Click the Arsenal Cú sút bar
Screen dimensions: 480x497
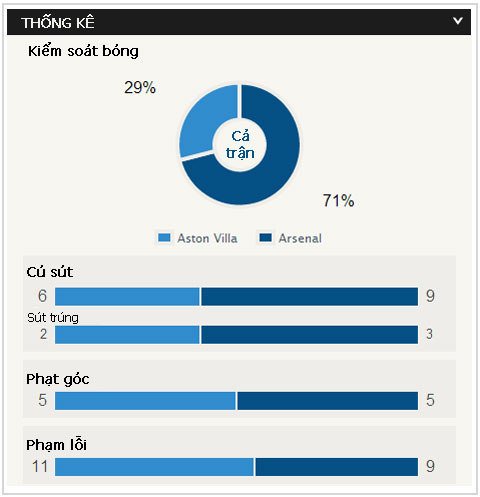pos(309,296)
